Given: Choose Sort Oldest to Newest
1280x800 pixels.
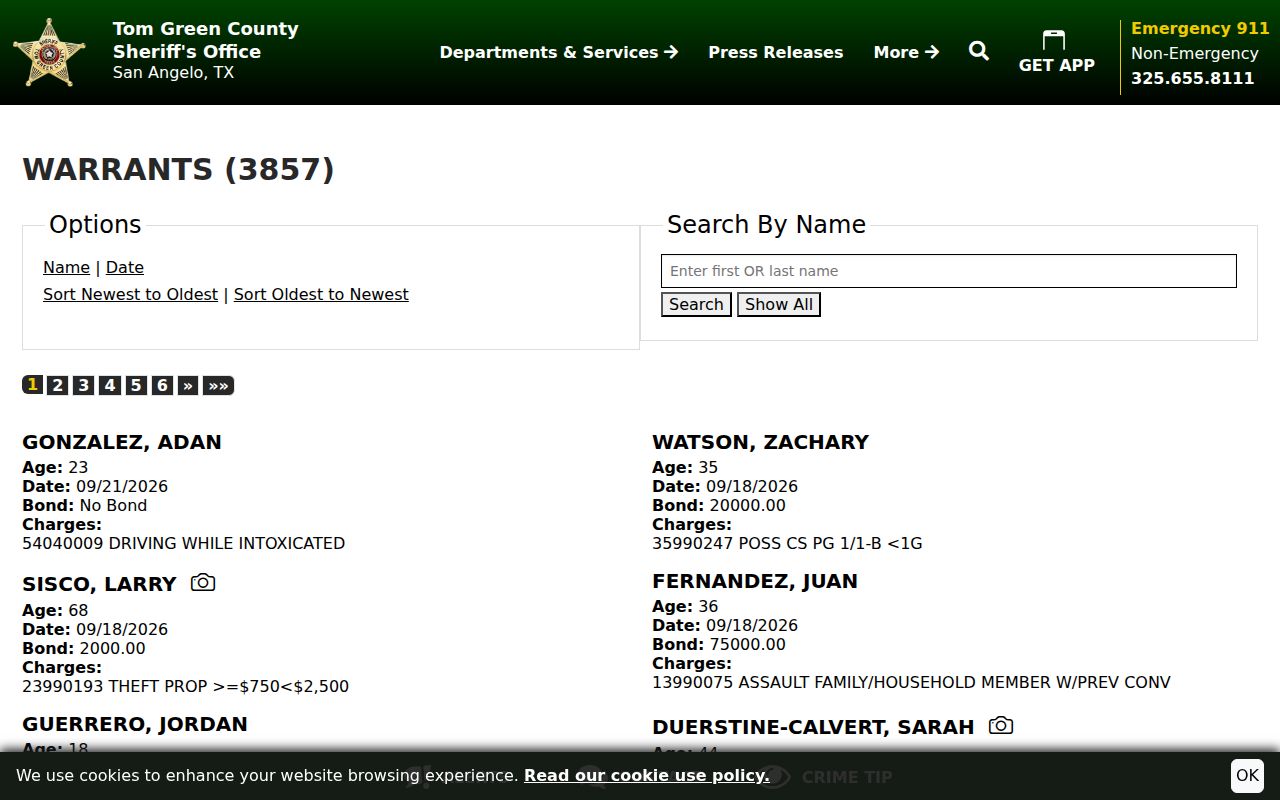Looking at the screenshot, I should coord(321,294).
